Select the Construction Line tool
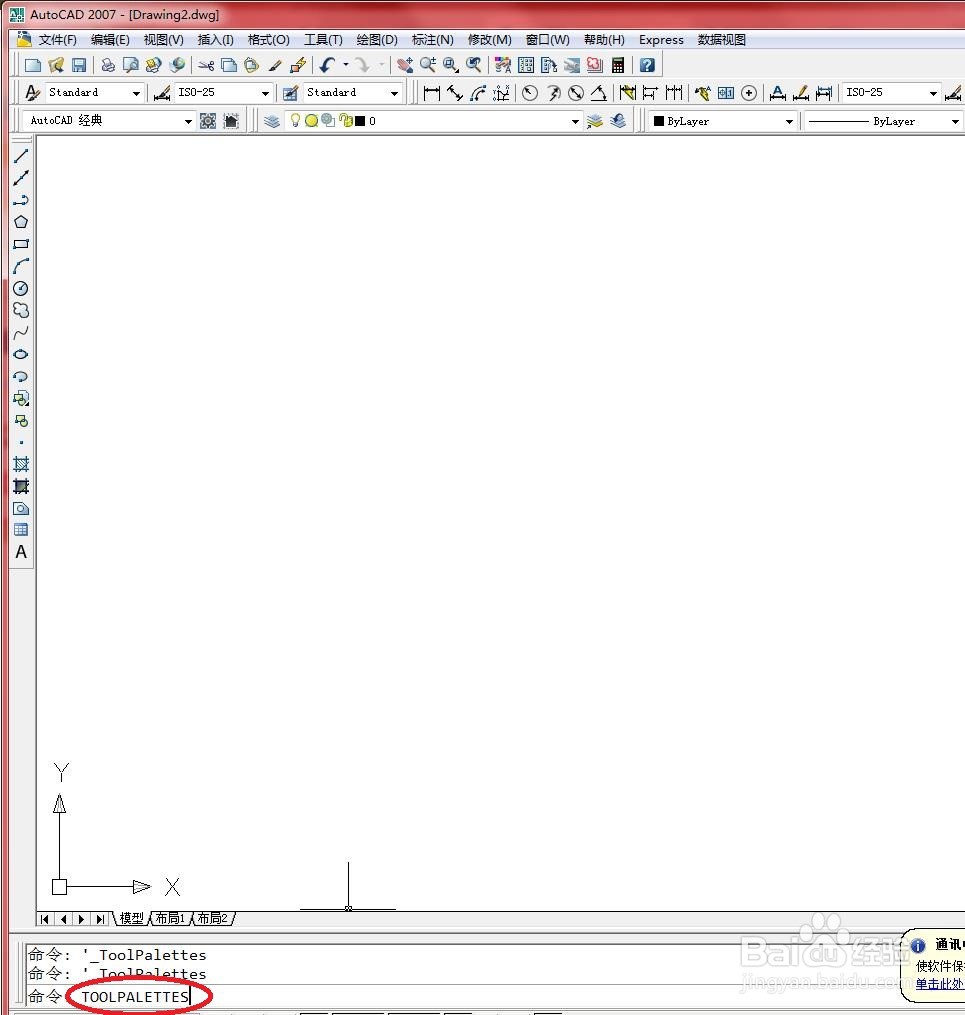 (x=21, y=178)
